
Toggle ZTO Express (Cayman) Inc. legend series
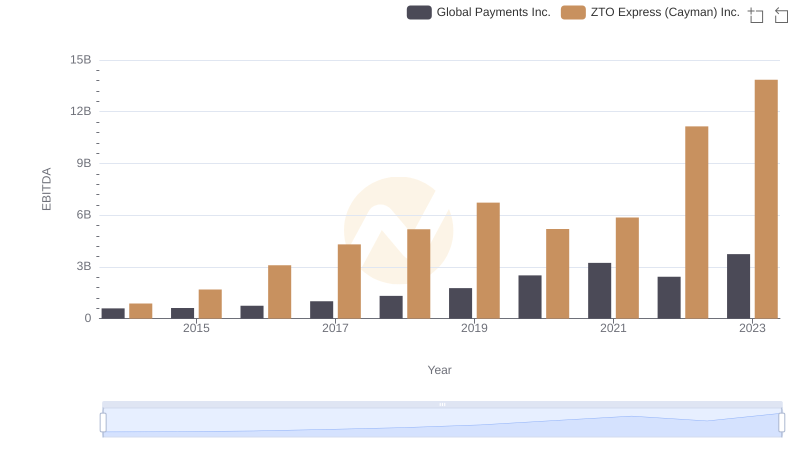pos(650,12)
